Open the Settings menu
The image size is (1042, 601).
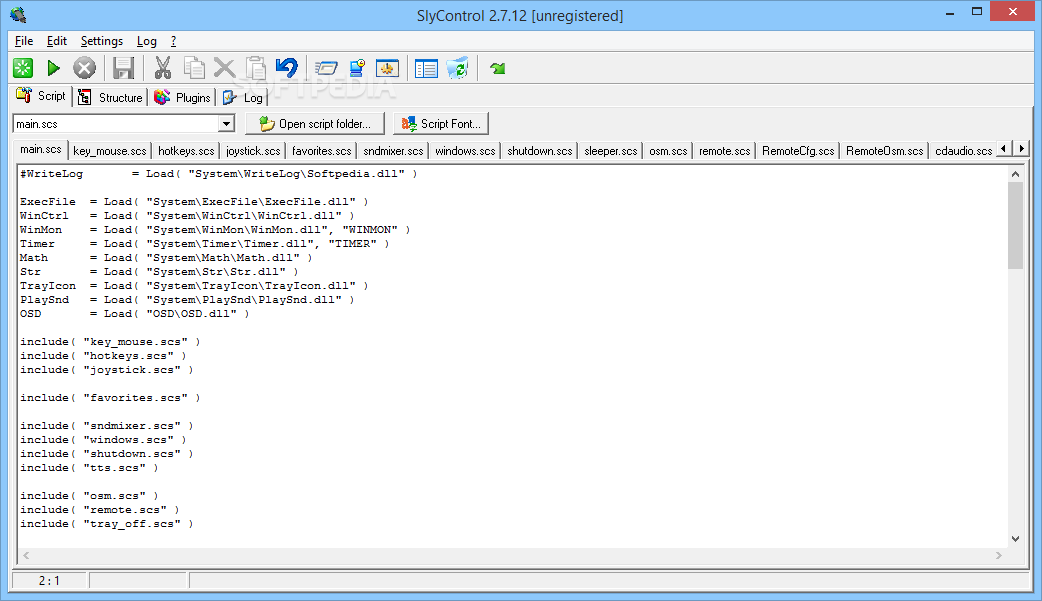tap(102, 41)
